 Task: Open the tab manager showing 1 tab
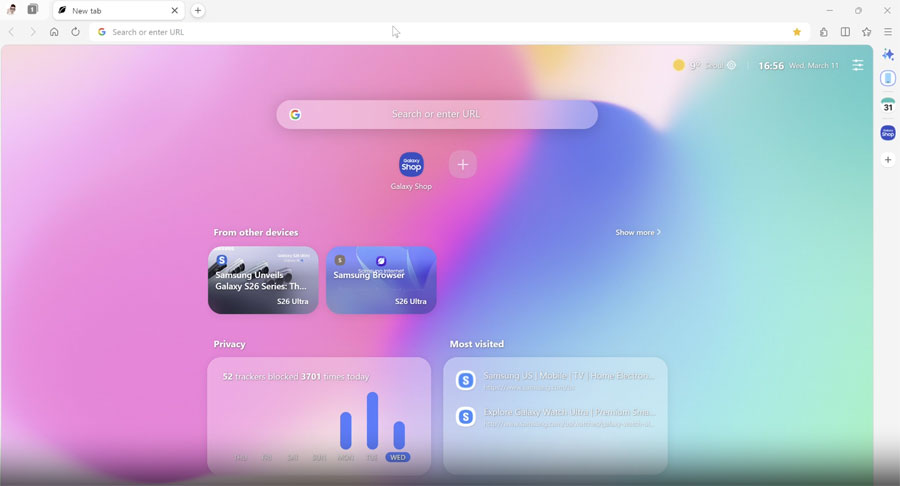pyautogui.click(x=33, y=10)
